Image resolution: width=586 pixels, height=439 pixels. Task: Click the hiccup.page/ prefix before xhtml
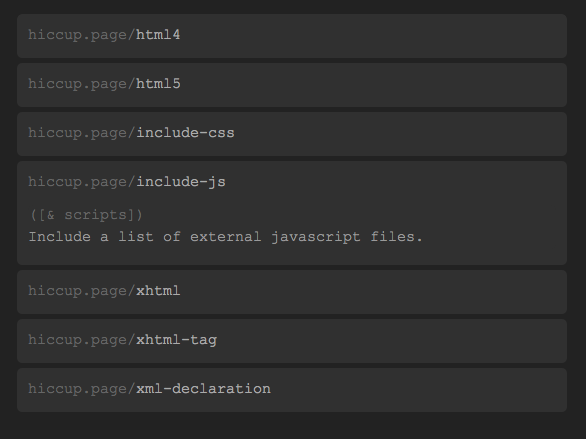81,291
